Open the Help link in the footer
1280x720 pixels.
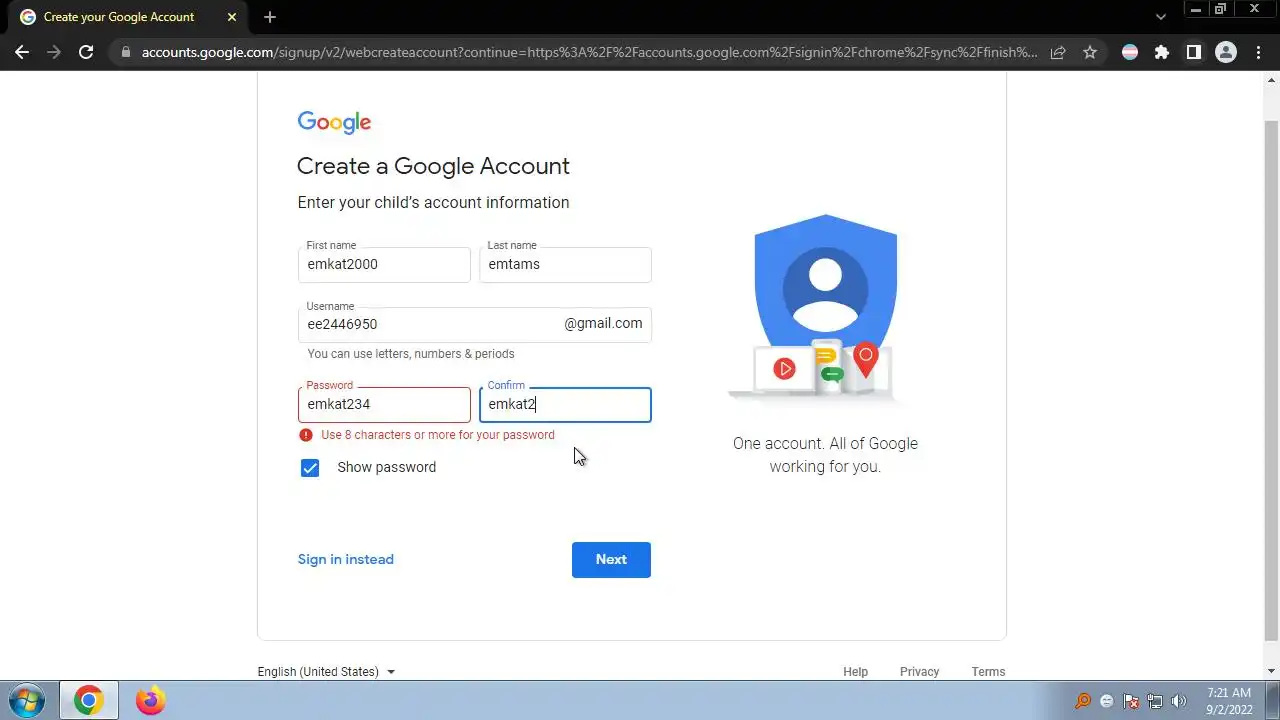tap(855, 672)
